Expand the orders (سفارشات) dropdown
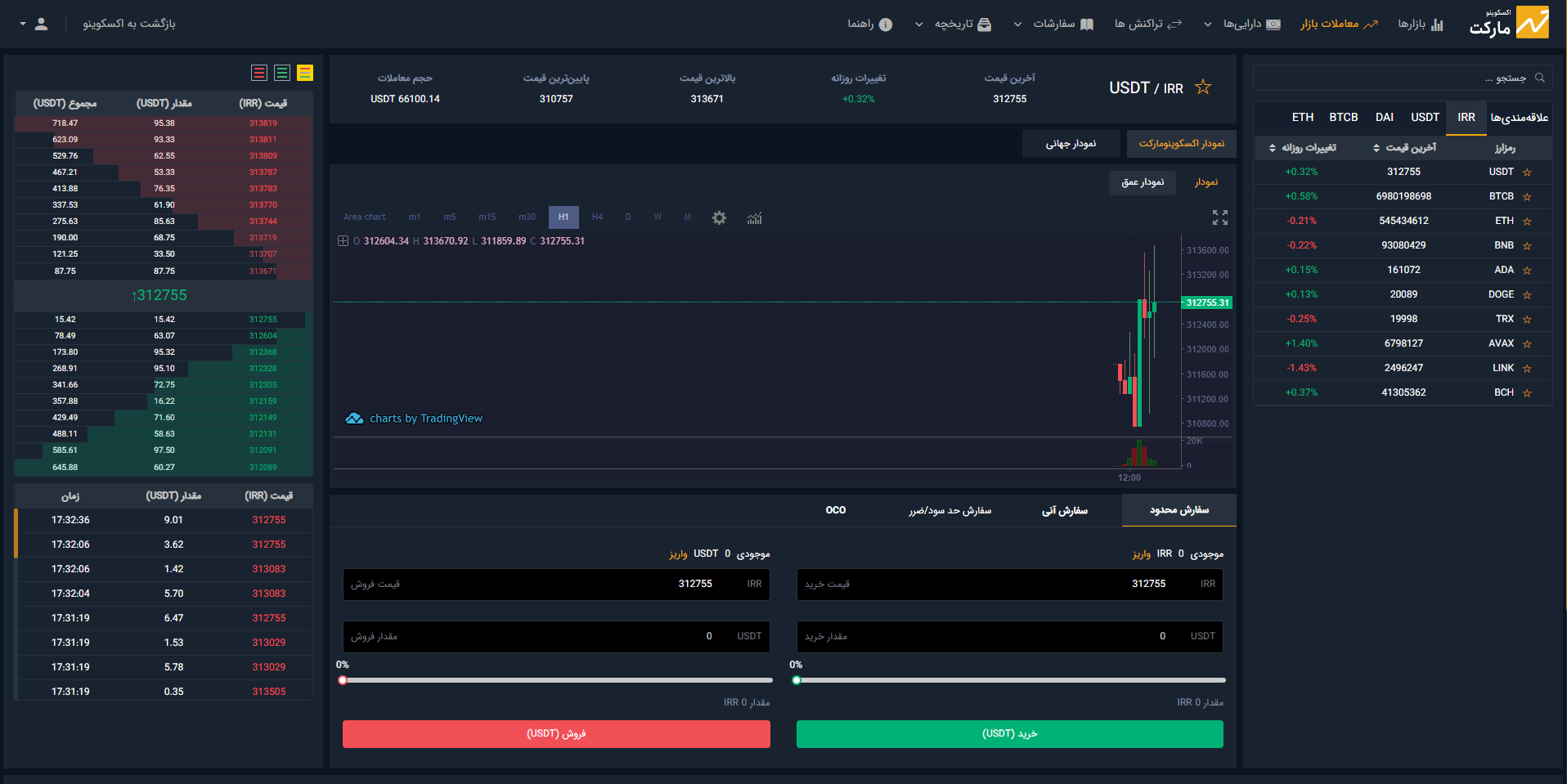The height and width of the screenshot is (784, 1567). click(x=1017, y=25)
